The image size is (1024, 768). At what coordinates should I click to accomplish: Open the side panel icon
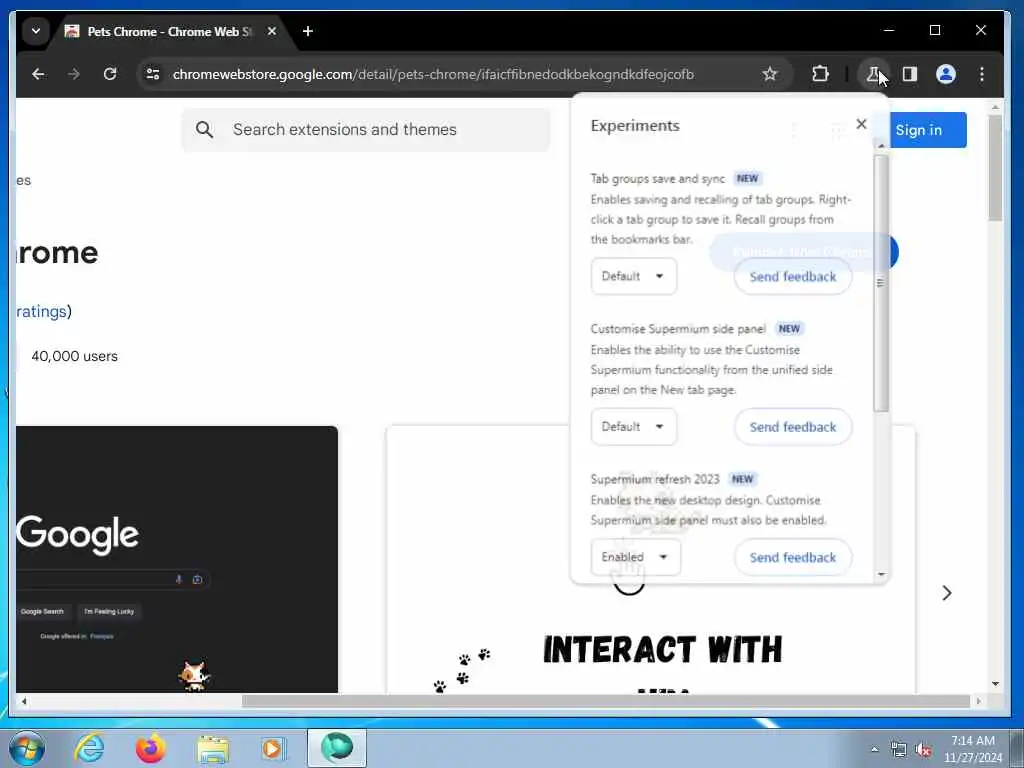pos(910,74)
